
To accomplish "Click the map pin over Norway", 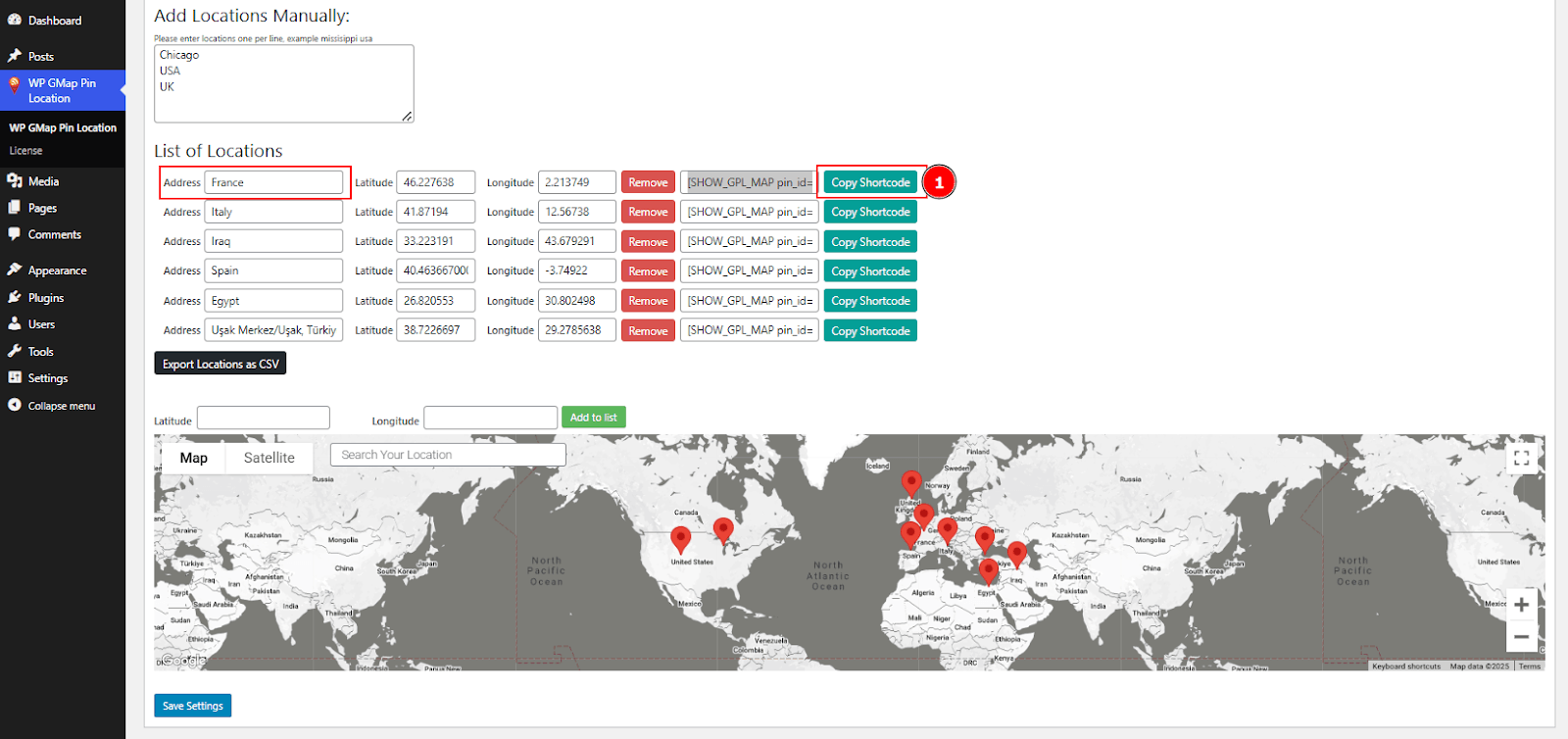I will [x=911, y=483].
